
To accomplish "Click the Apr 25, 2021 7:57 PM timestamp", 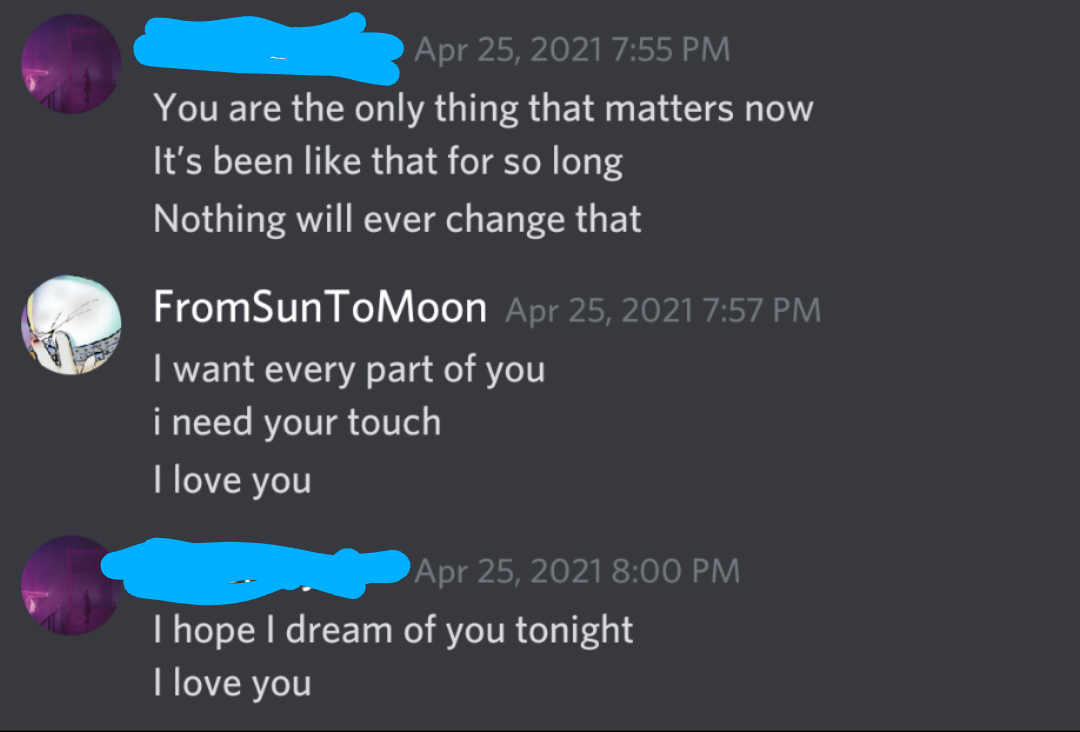I will (x=663, y=310).
